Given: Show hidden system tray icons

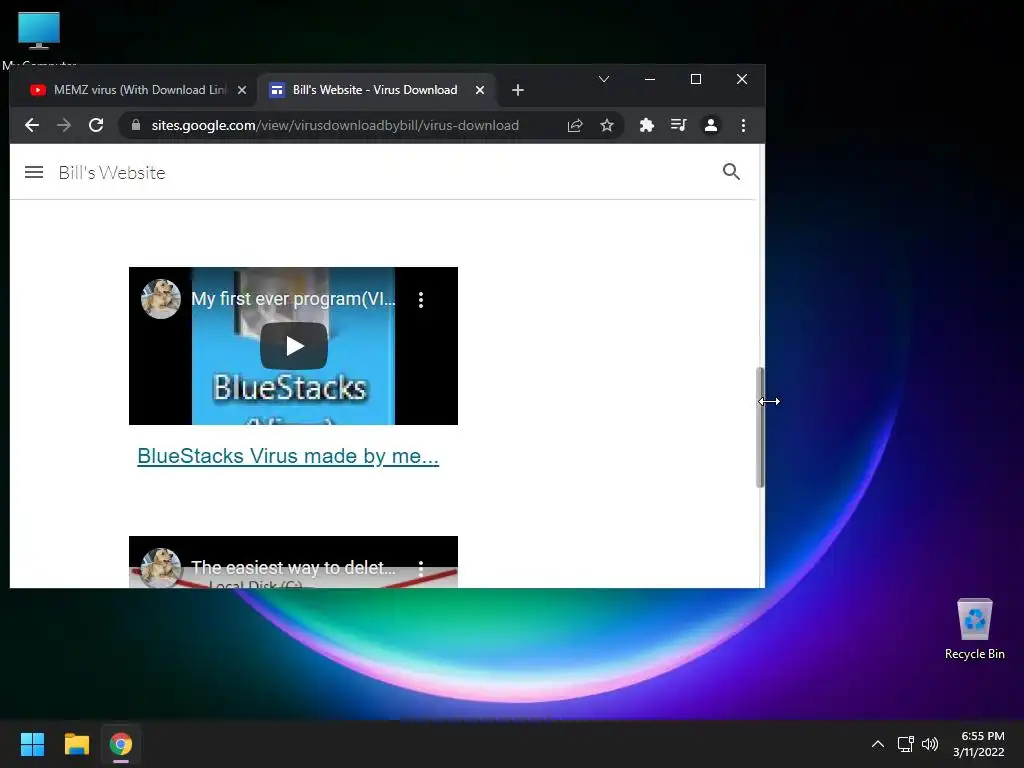Looking at the screenshot, I should [878, 744].
